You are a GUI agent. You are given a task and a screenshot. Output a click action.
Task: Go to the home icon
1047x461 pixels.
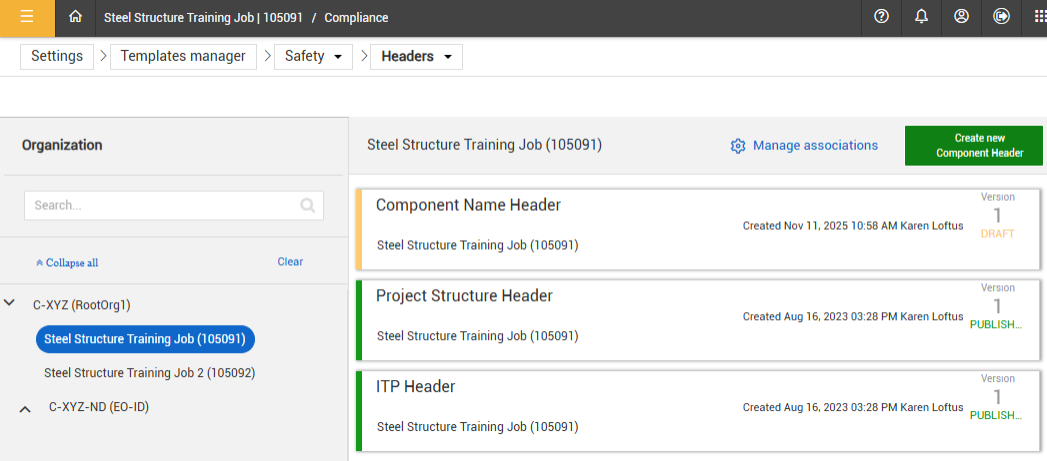click(75, 17)
